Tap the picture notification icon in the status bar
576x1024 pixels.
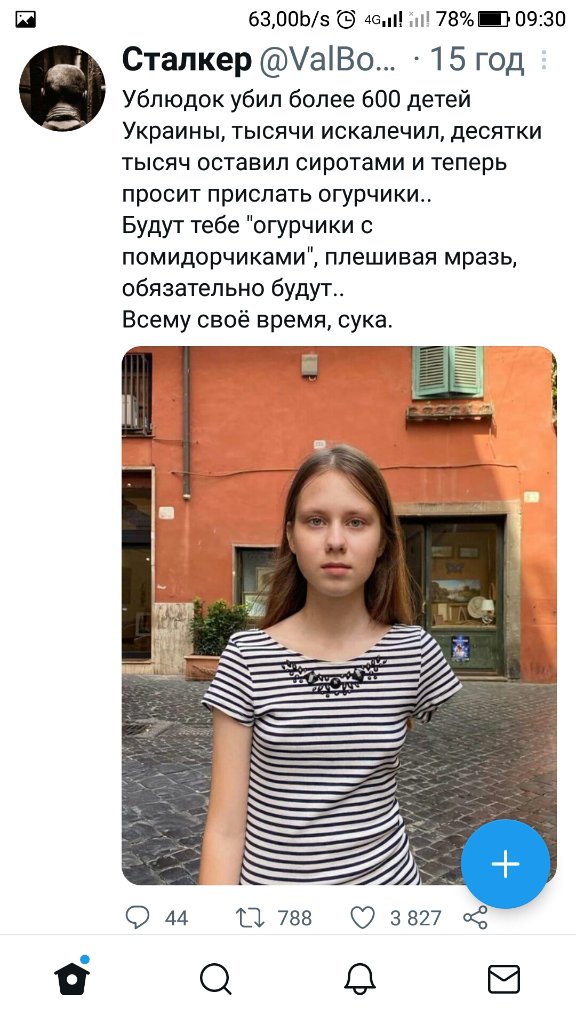click(25, 20)
